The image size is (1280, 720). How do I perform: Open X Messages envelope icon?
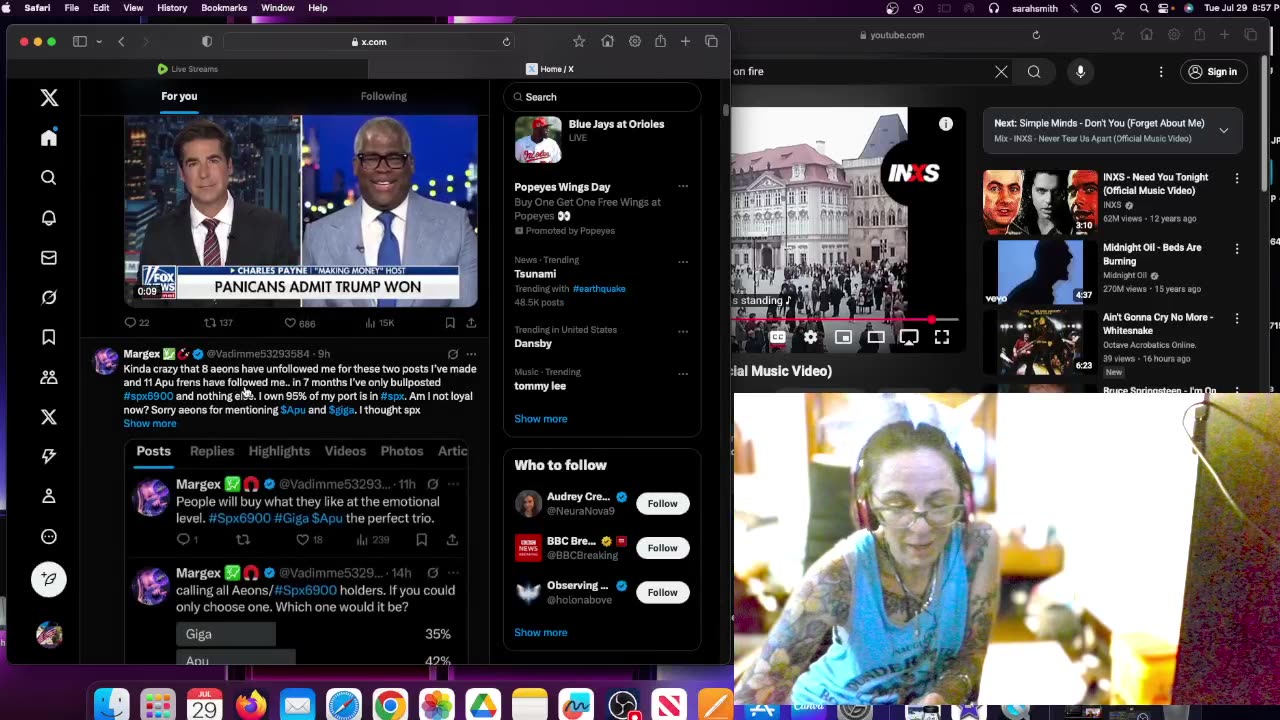pos(49,258)
